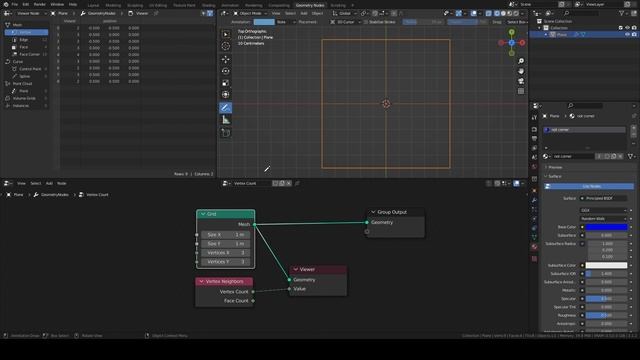Switch to the Geometry Nodes workspace tab
640x360 pixels.
pyautogui.click(x=310, y=5)
